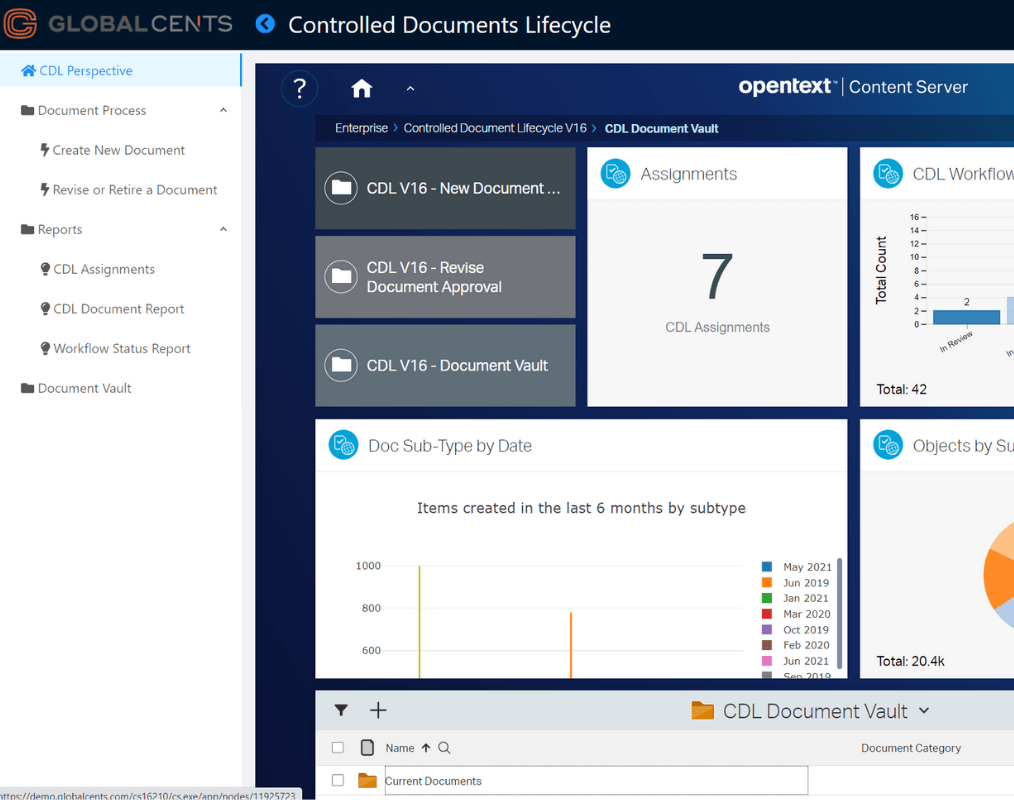Click the chart legend scrollbar
The image size is (1014, 800).
pyautogui.click(x=839, y=613)
